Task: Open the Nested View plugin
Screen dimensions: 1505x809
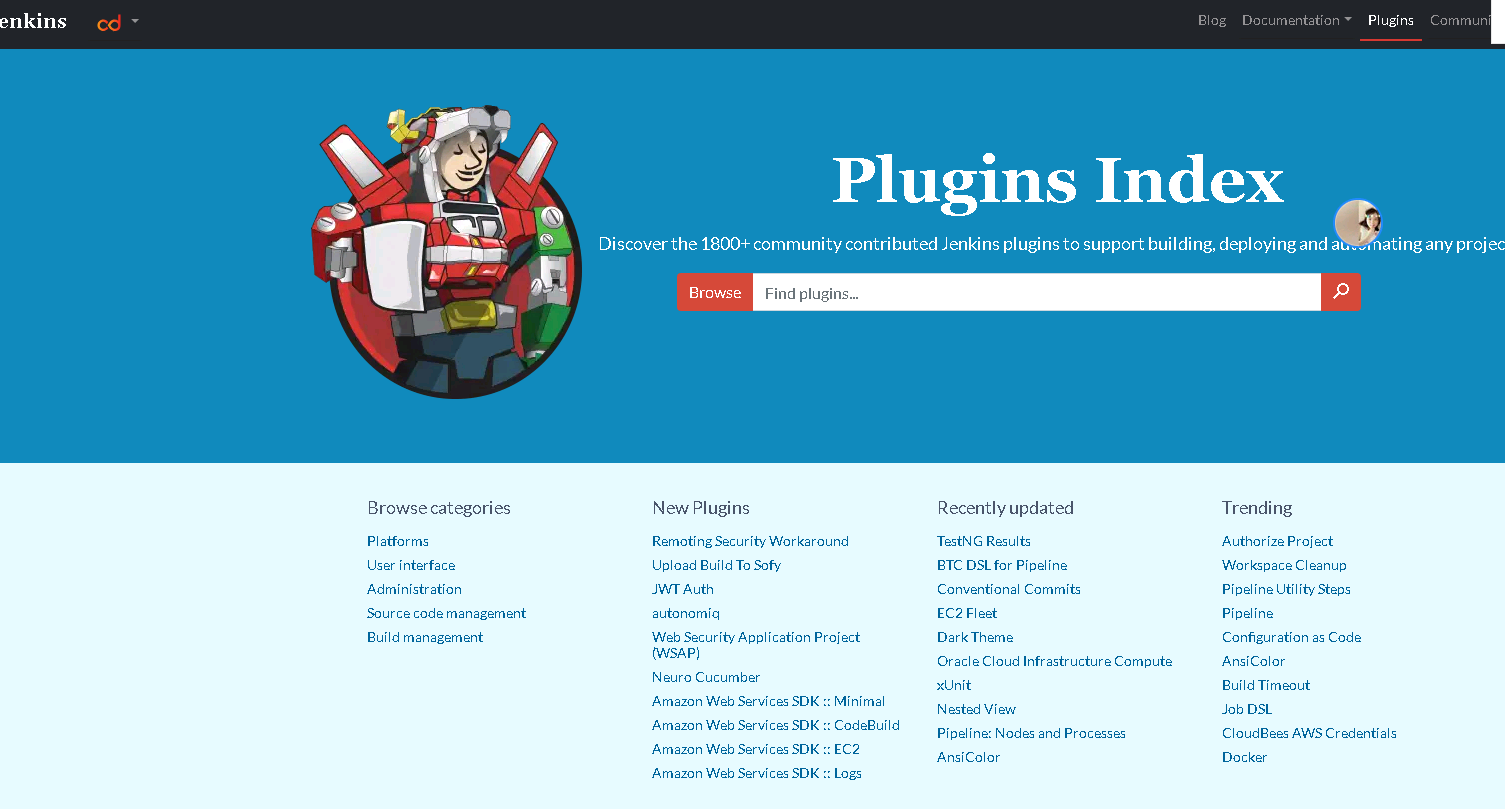Action: coord(976,709)
